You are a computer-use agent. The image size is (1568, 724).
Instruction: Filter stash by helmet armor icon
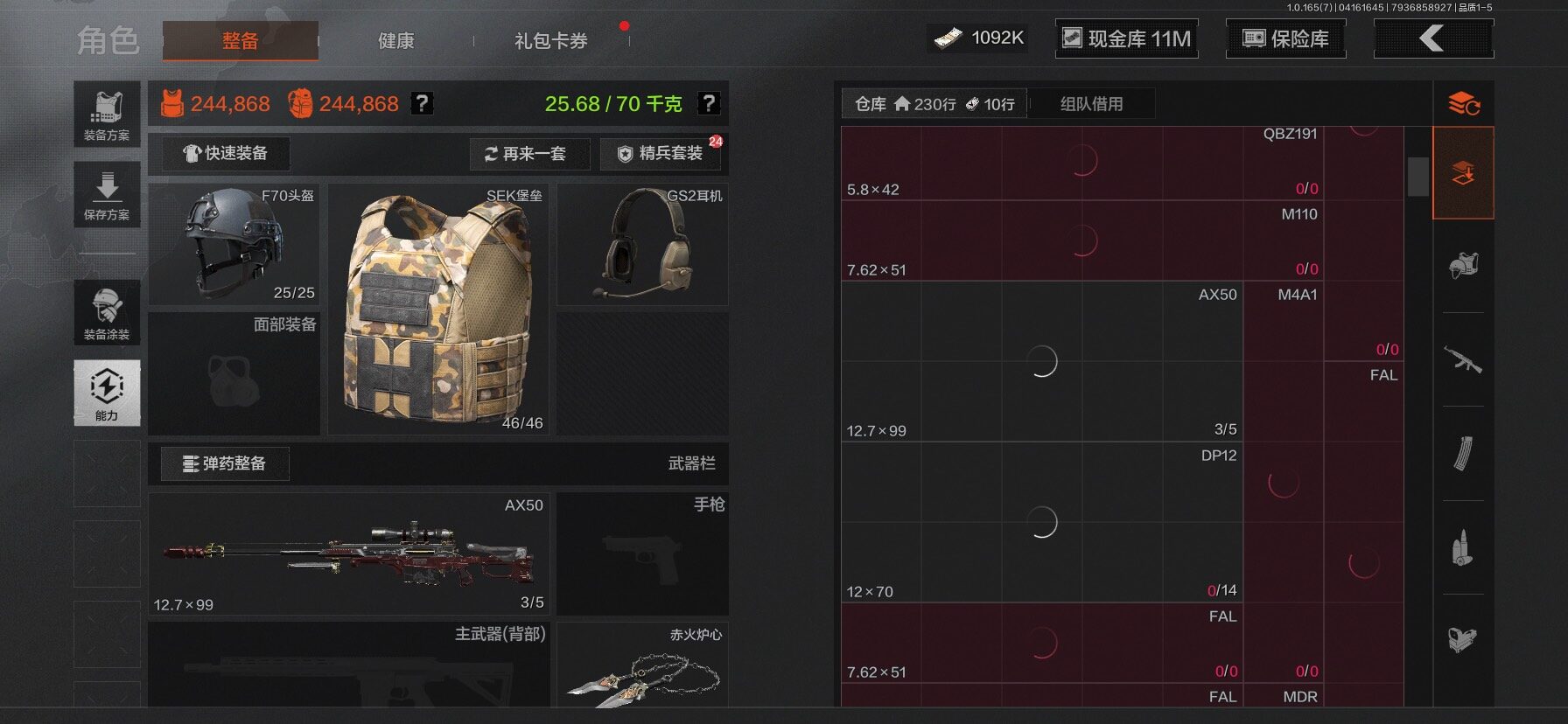point(1463,265)
